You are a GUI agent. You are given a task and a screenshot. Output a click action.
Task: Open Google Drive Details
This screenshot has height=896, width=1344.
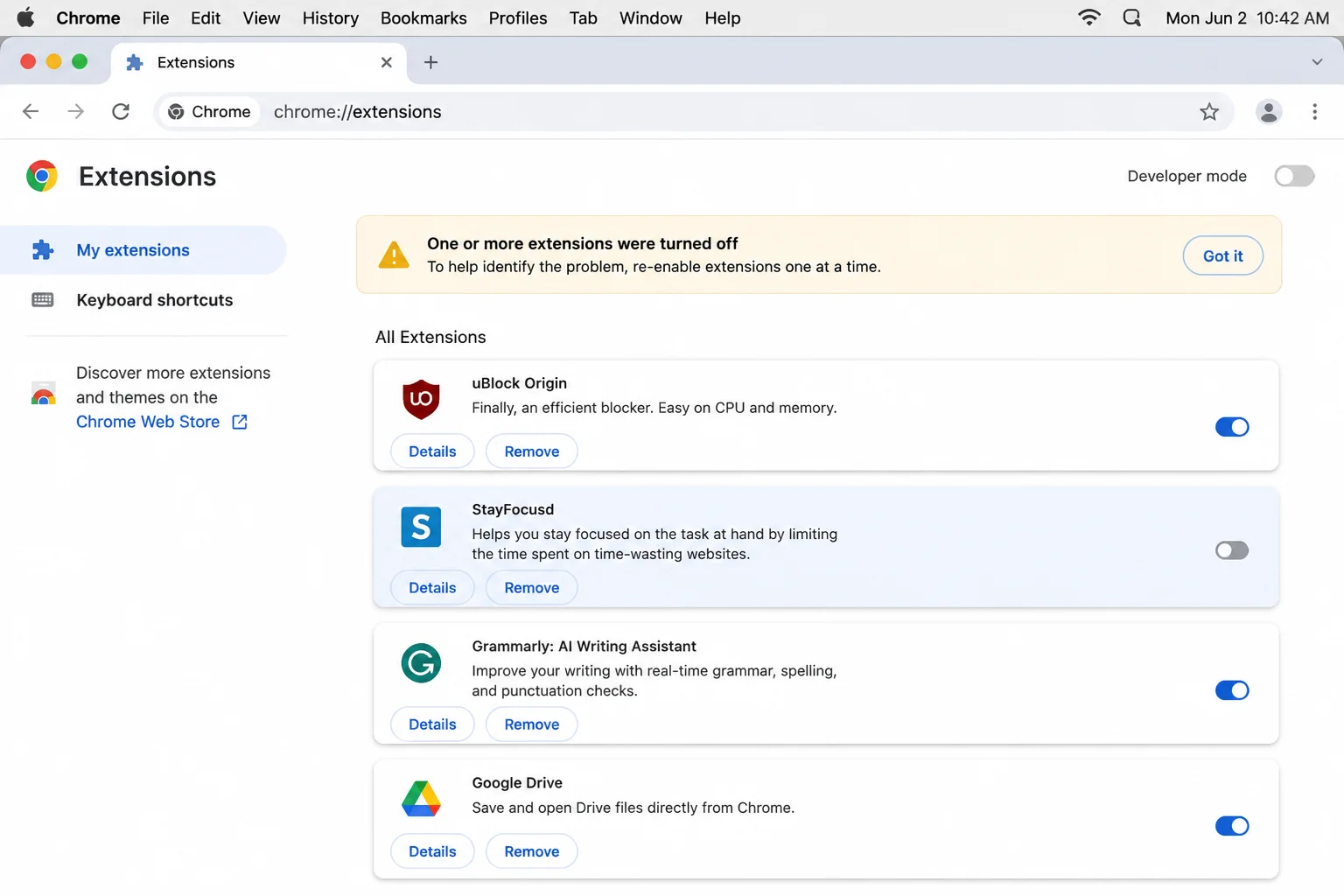coord(432,851)
